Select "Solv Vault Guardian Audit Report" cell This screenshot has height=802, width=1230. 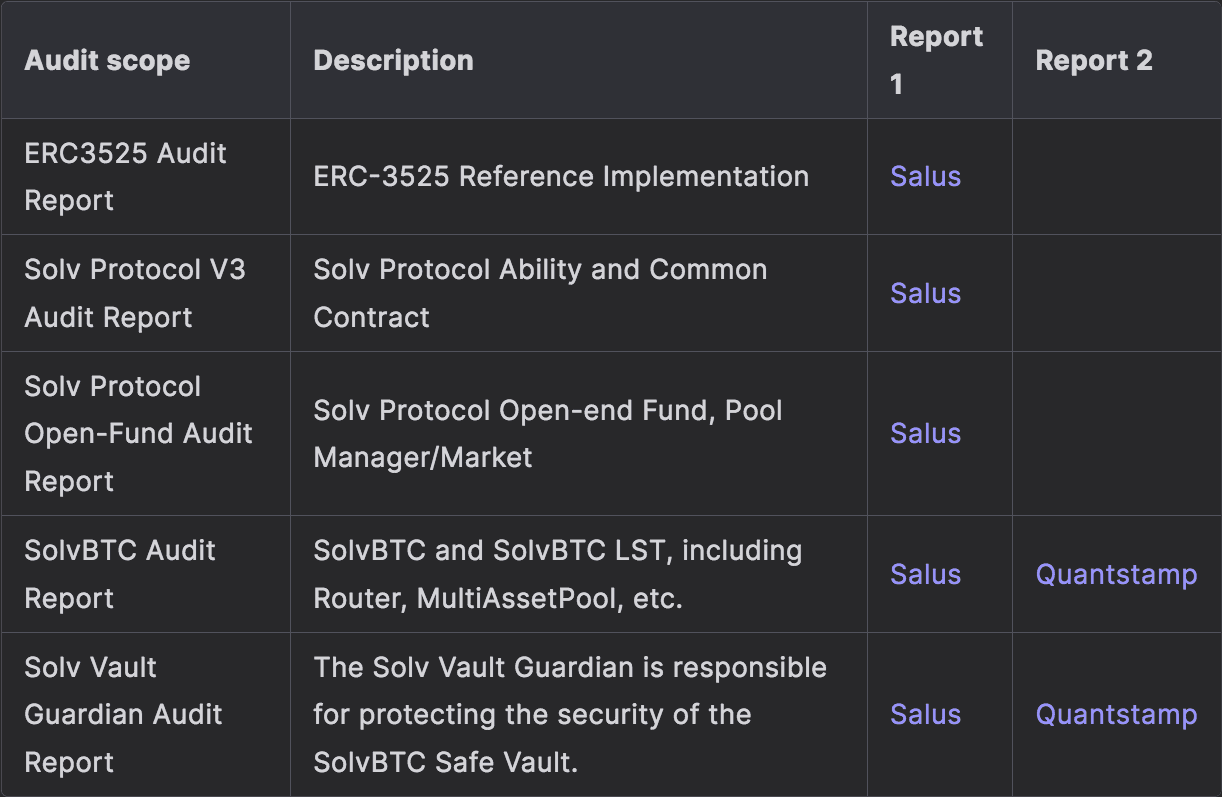[x=123, y=714]
